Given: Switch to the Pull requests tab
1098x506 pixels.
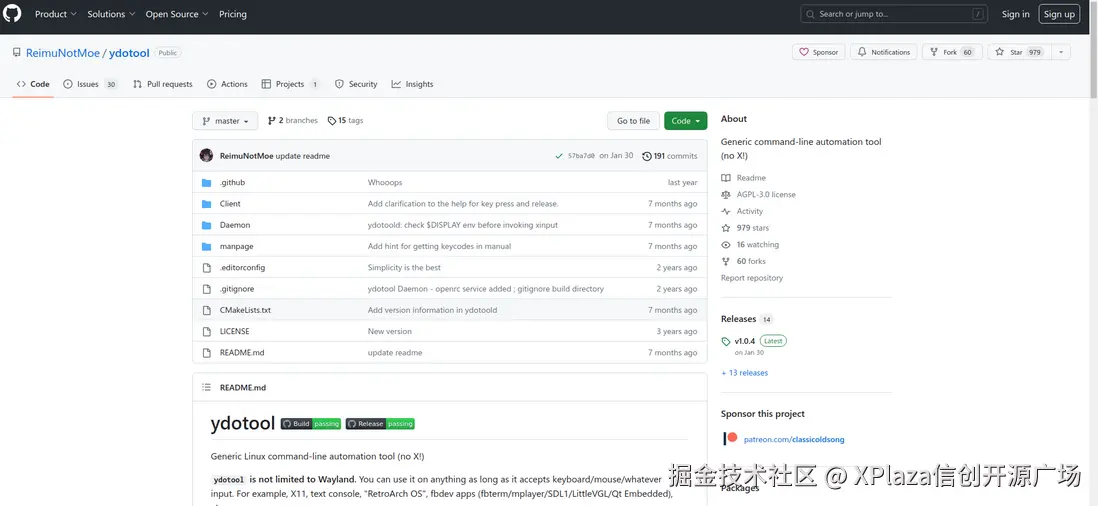Looking at the screenshot, I should 162,84.
